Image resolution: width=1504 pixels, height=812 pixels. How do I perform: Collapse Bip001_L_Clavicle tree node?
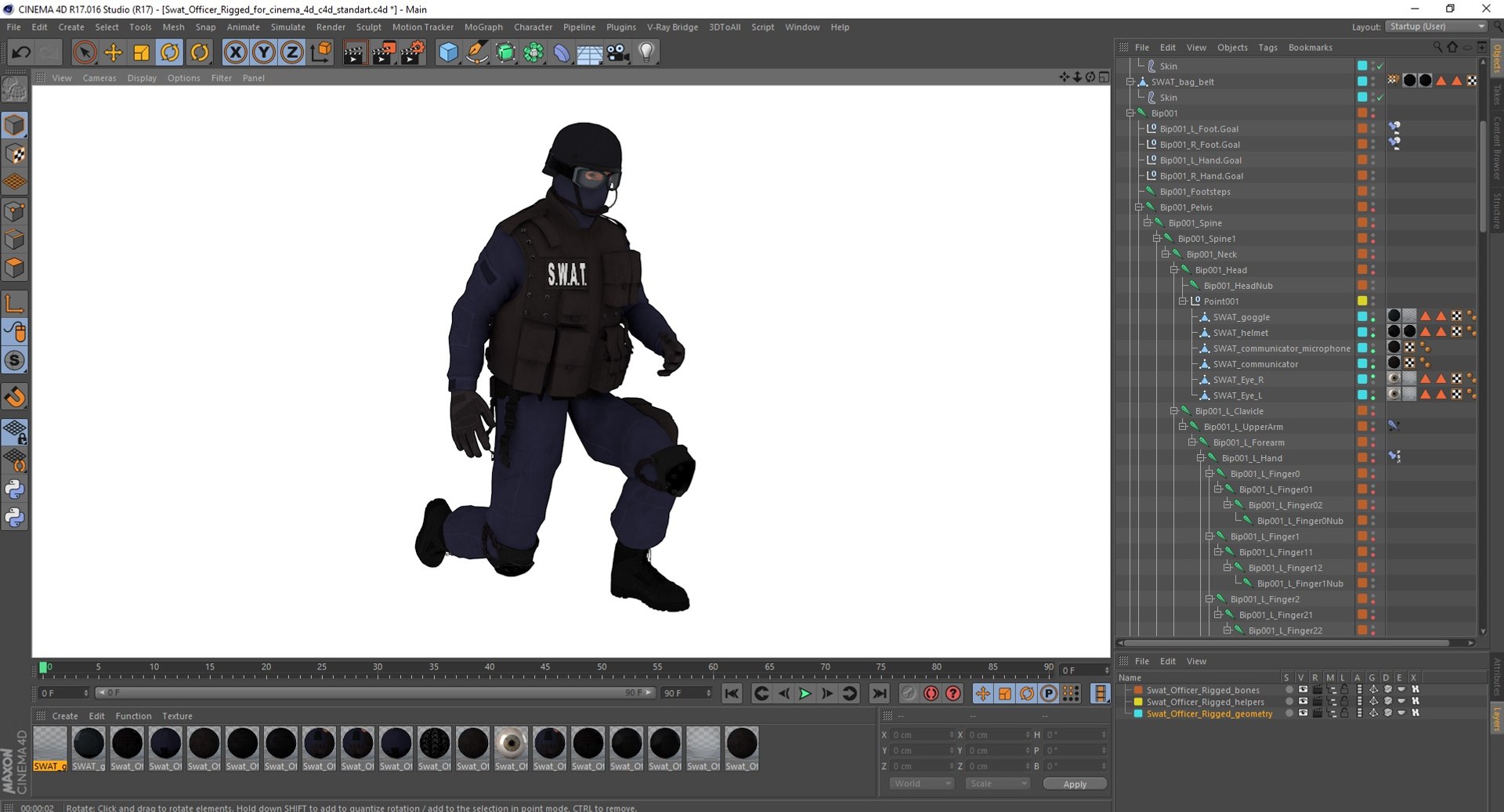[1174, 411]
